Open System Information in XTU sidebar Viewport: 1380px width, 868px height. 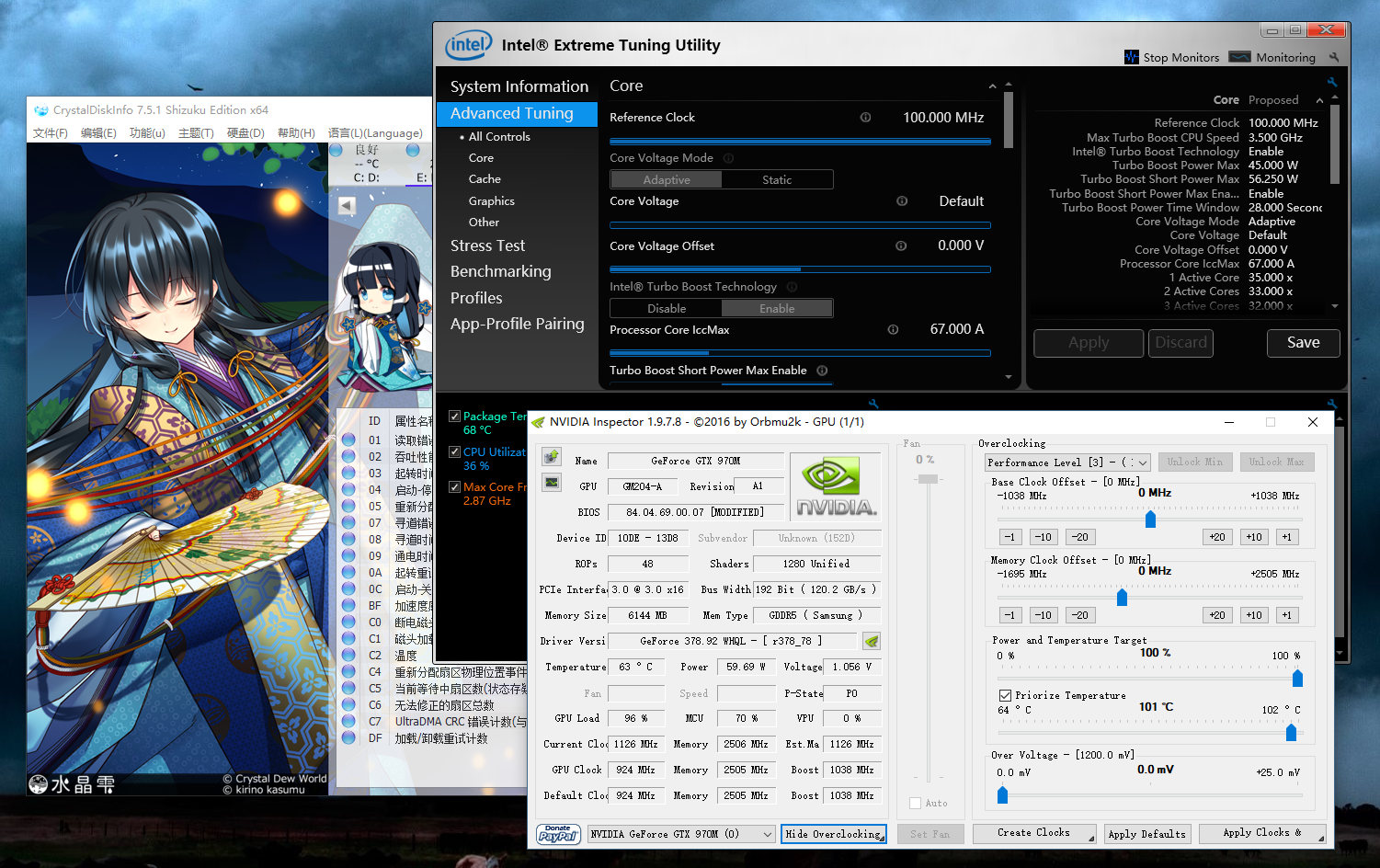coord(519,86)
